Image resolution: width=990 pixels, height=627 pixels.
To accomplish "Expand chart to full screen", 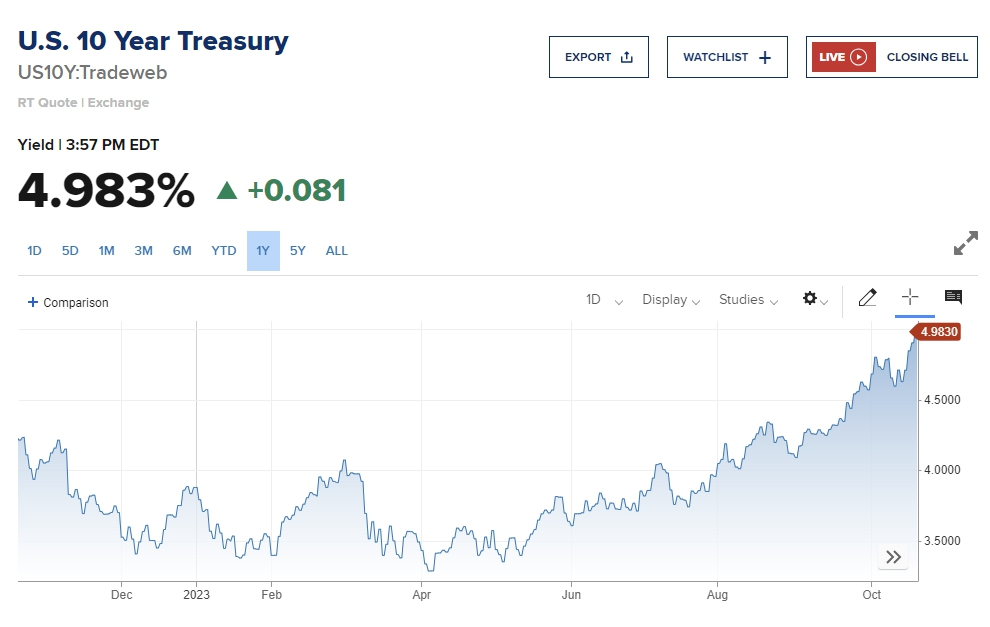I will (965, 243).
